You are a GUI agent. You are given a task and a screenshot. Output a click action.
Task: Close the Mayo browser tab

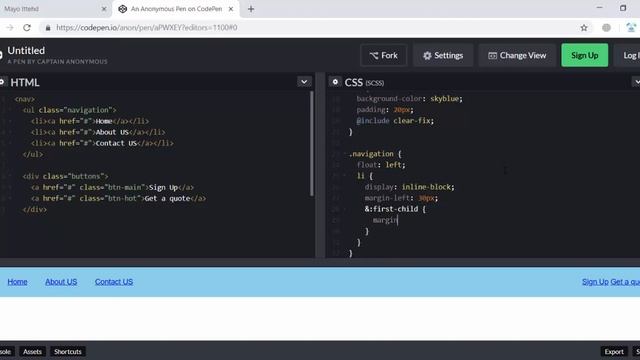pyautogui.click(x=104, y=9)
